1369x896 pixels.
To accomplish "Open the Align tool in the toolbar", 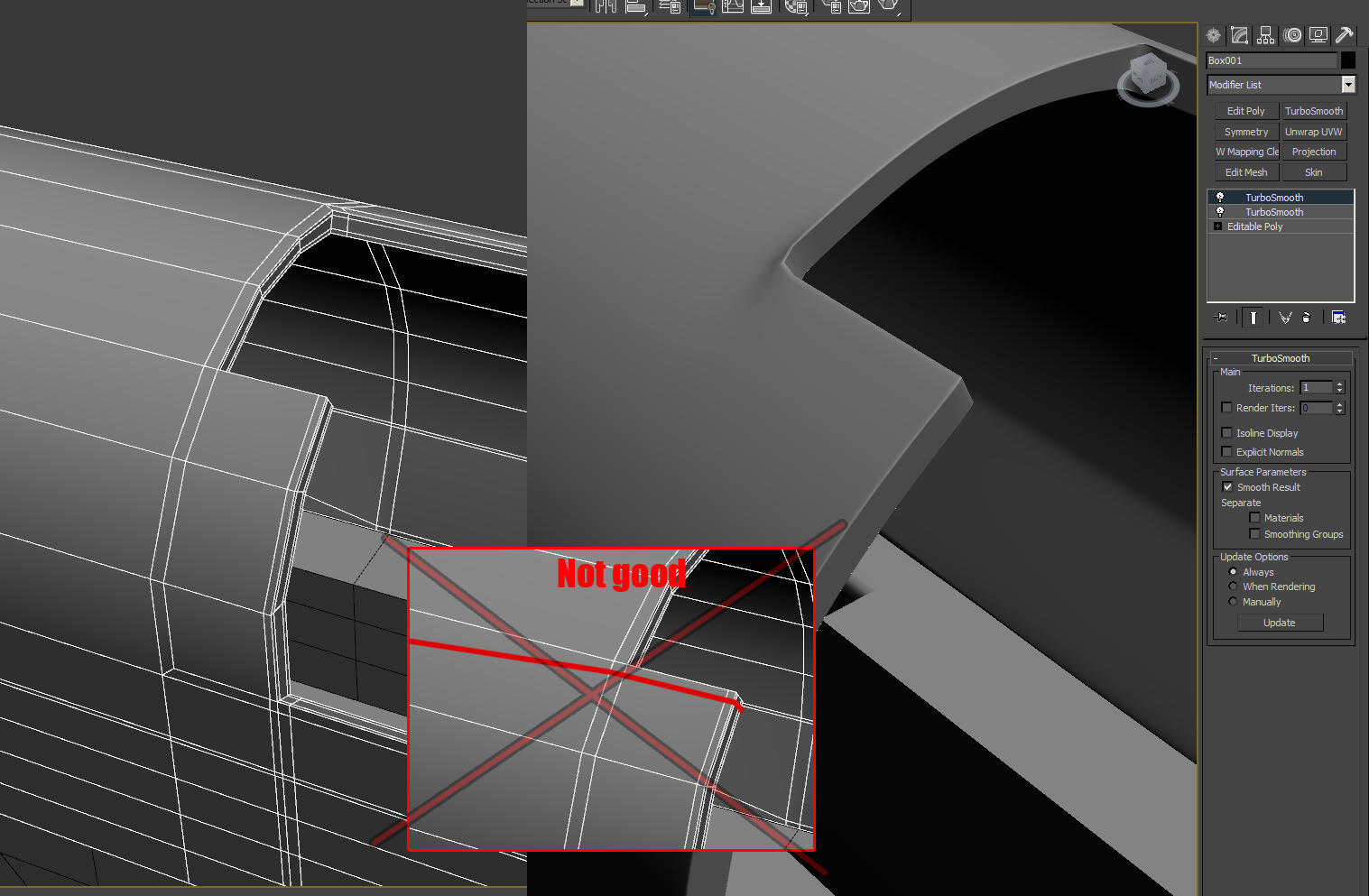I will [636, 7].
